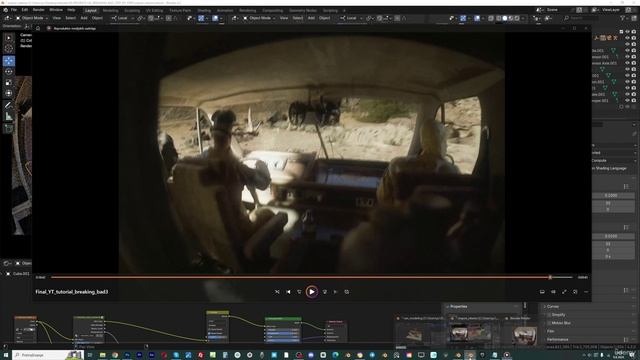
Task: Expand the Film panel
Action: 550,331
